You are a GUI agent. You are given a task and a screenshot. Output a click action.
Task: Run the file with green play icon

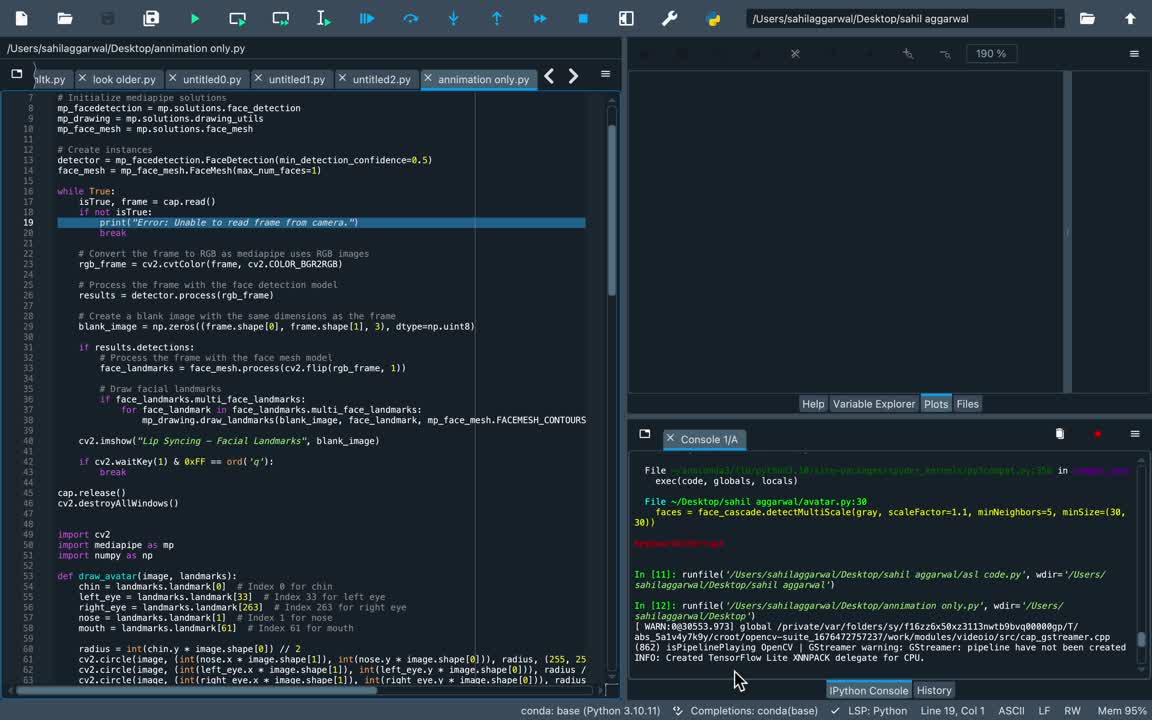(195, 18)
